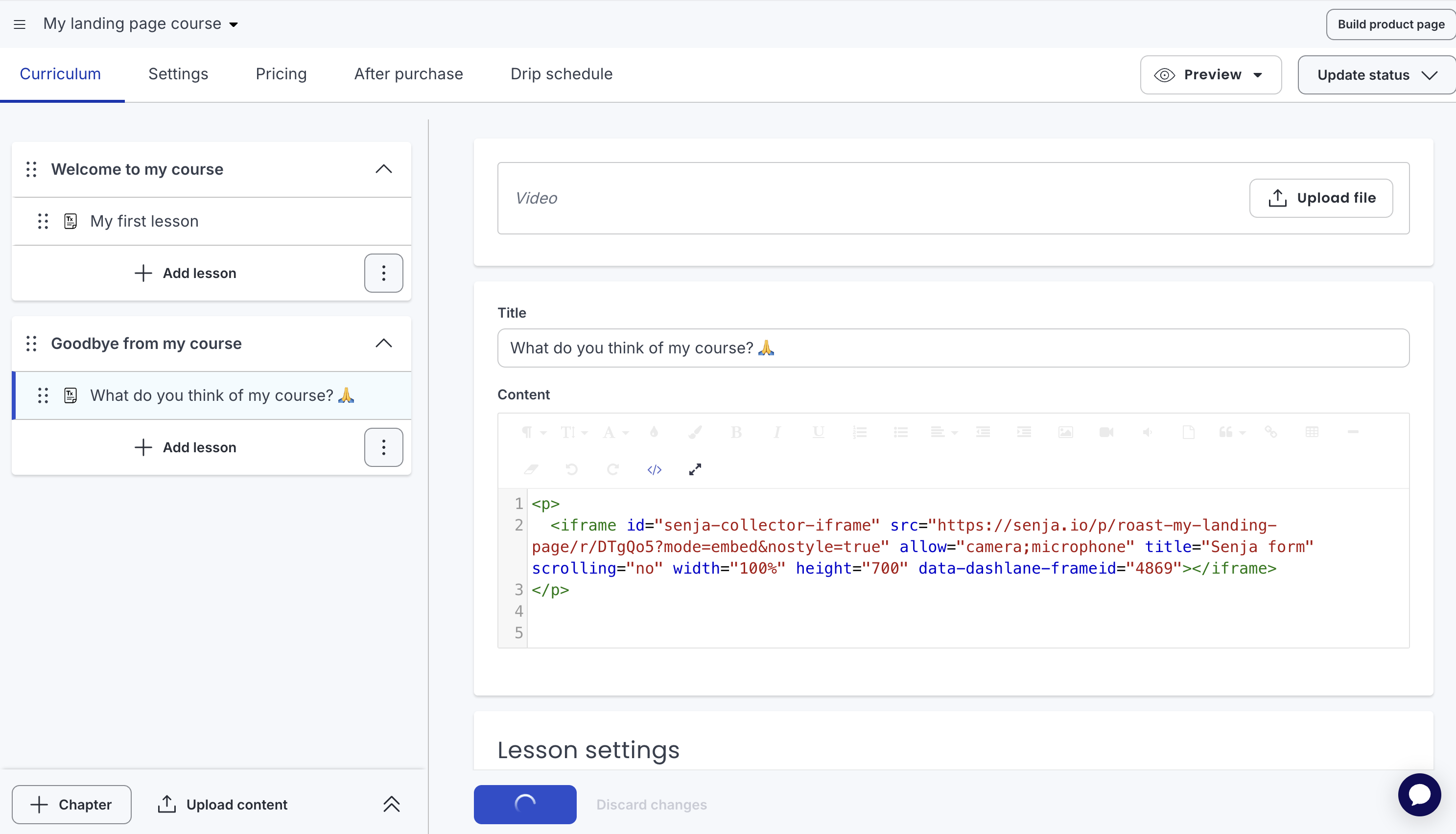This screenshot has height=834, width=1456.
Task: Add lesson to Welcome chapter
Action: (186, 273)
